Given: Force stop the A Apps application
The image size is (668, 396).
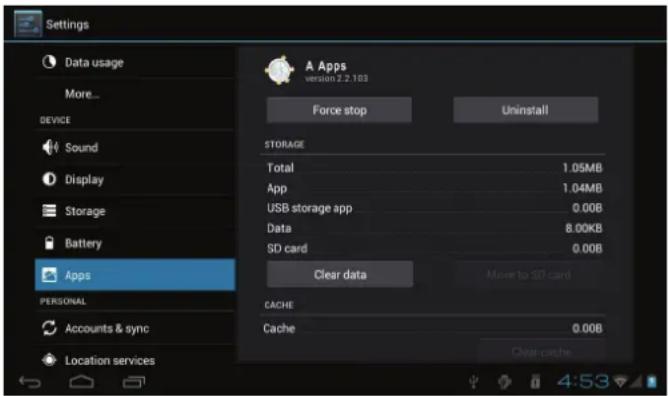Looking at the screenshot, I should click(x=339, y=110).
